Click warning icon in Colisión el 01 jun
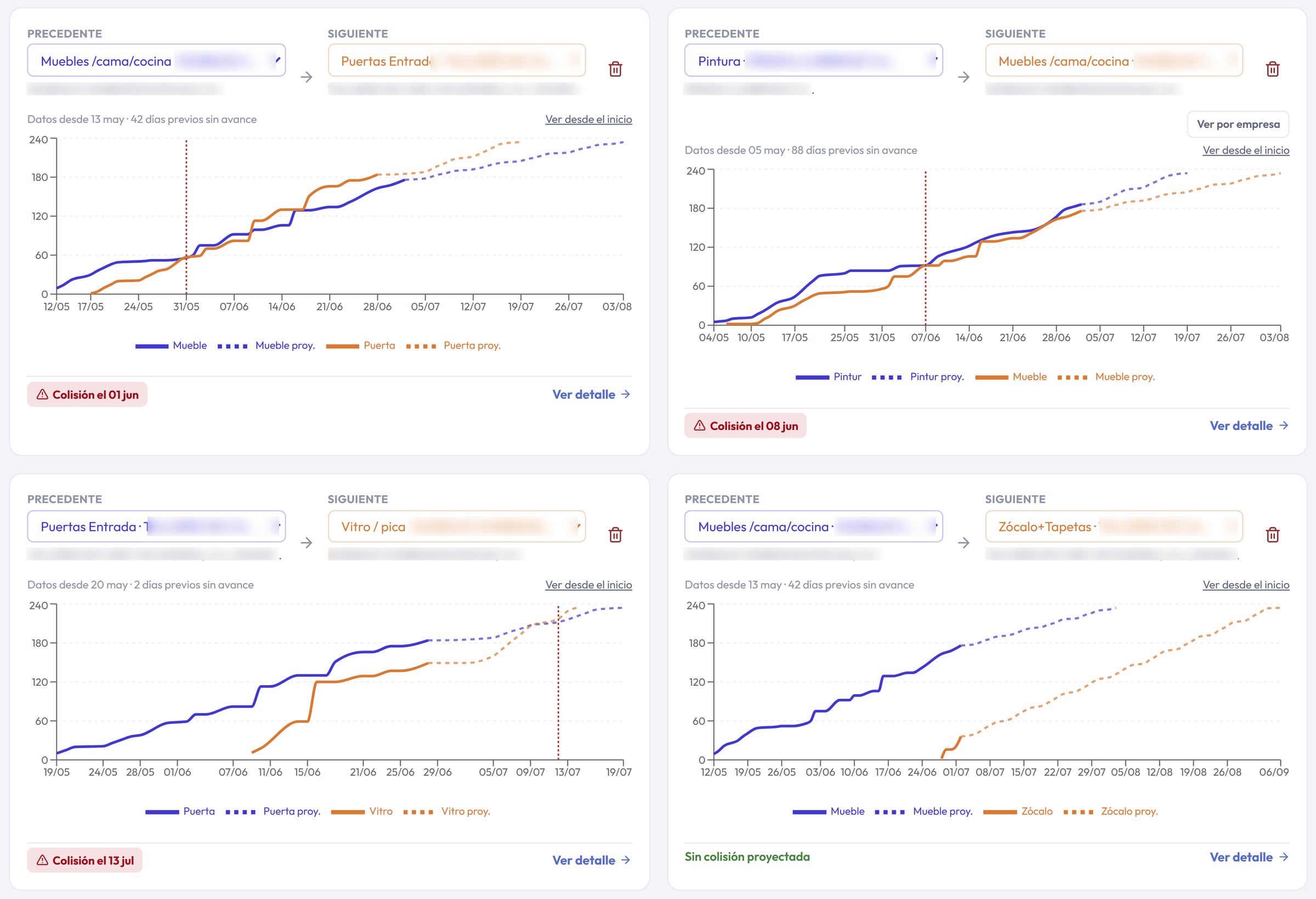 (x=42, y=394)
